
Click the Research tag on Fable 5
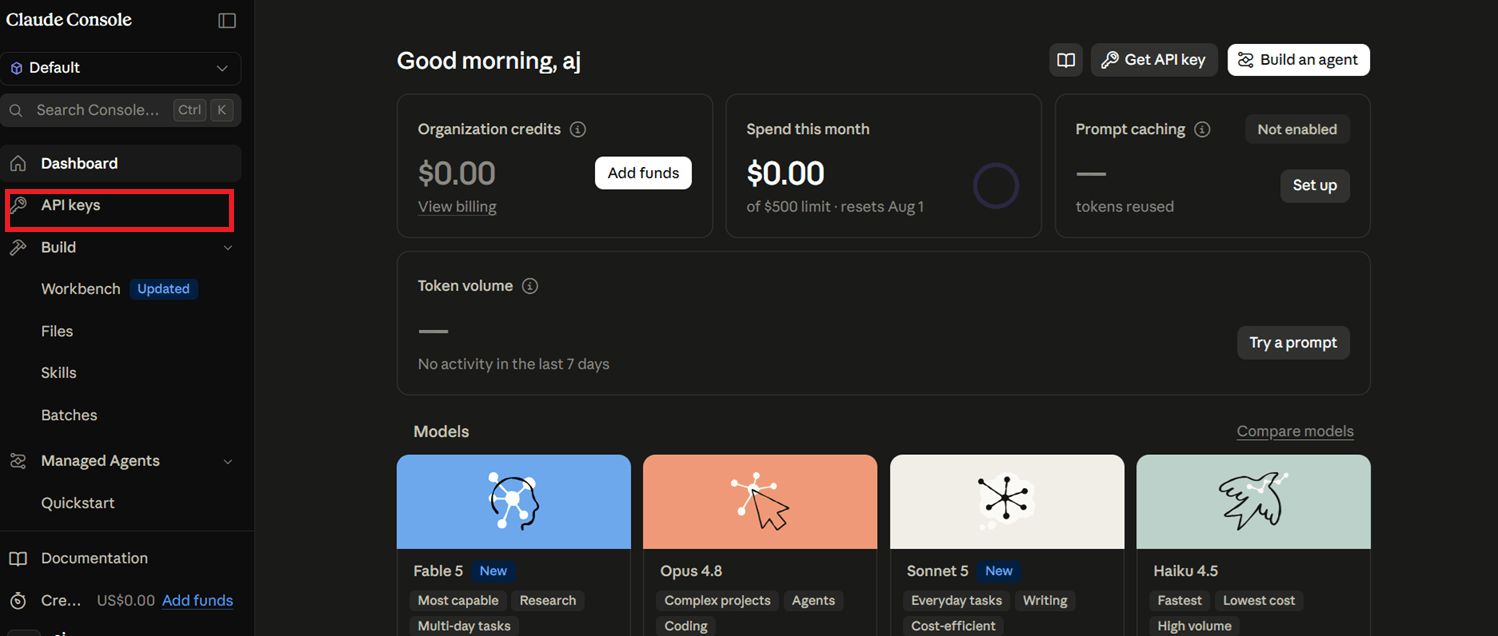coord(548,601)
